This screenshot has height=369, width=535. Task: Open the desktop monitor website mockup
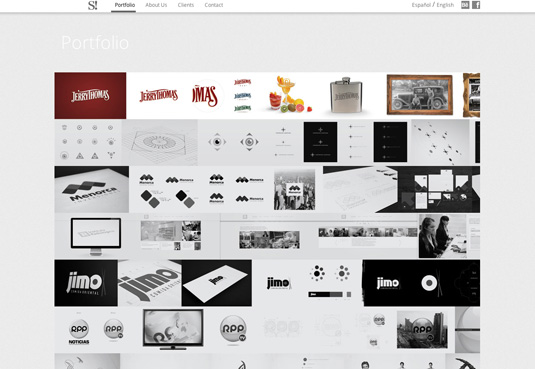pyautogui.click(x=96, y=236)
